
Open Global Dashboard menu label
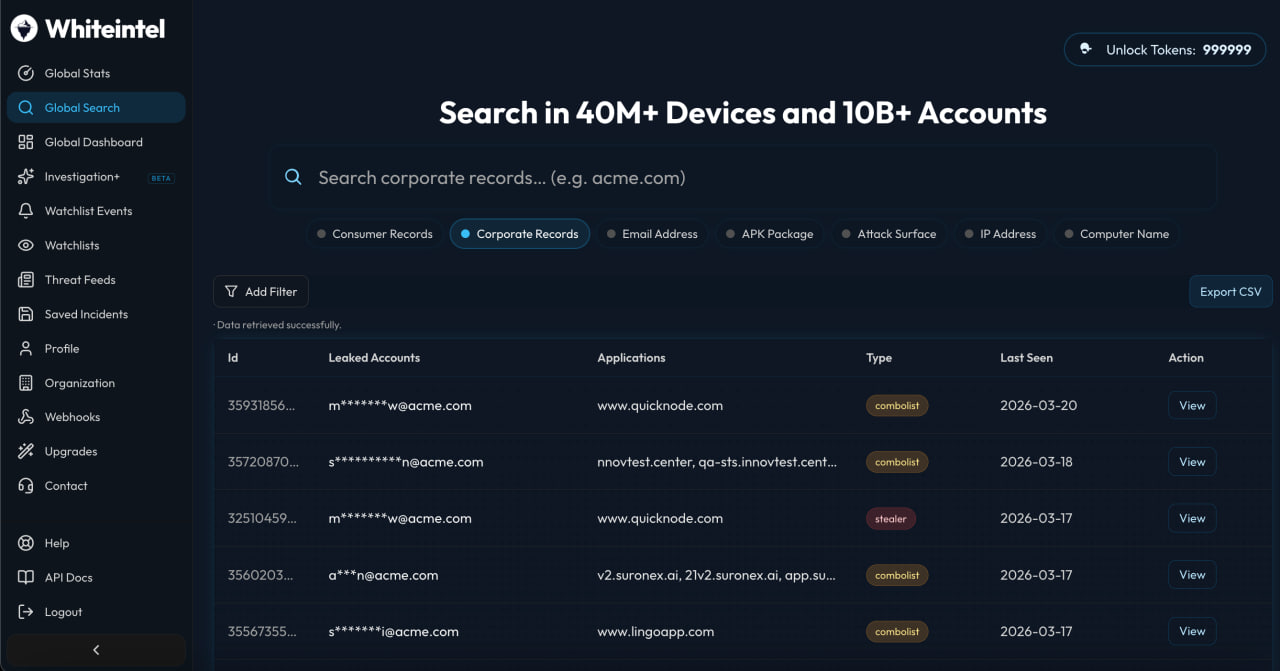[94, 142]
